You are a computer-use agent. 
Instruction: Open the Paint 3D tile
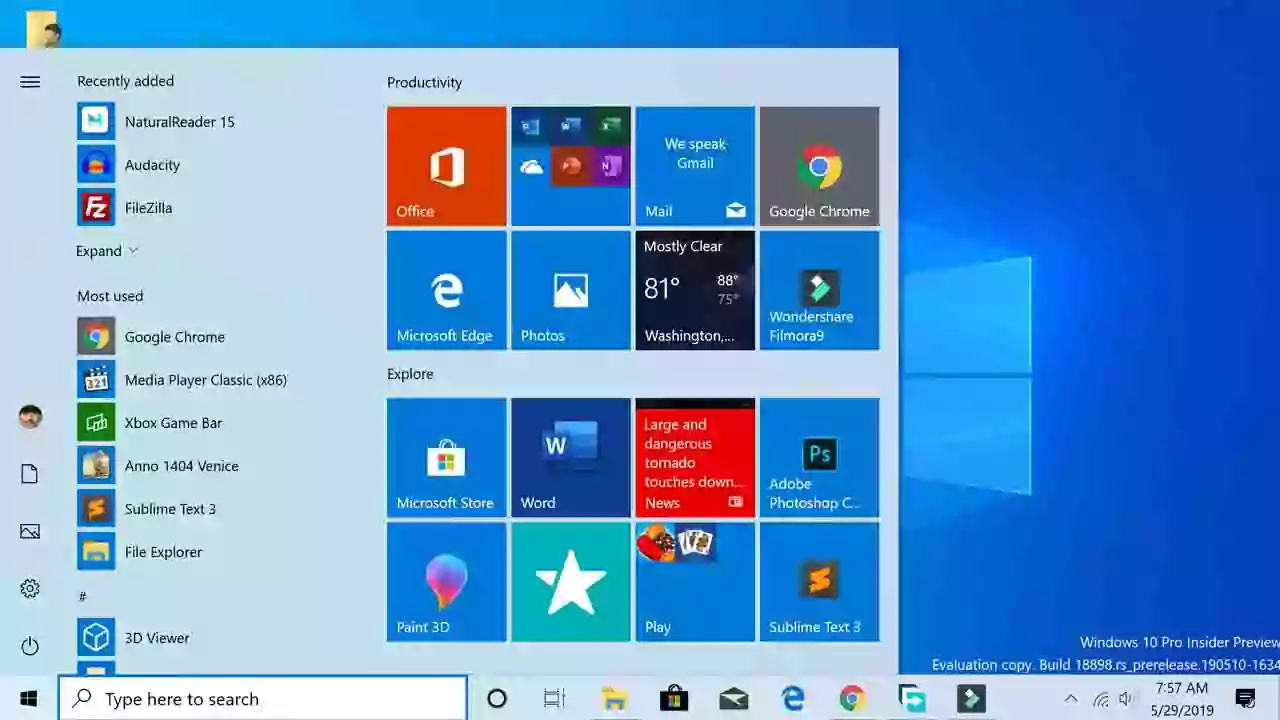coord(446,582)
